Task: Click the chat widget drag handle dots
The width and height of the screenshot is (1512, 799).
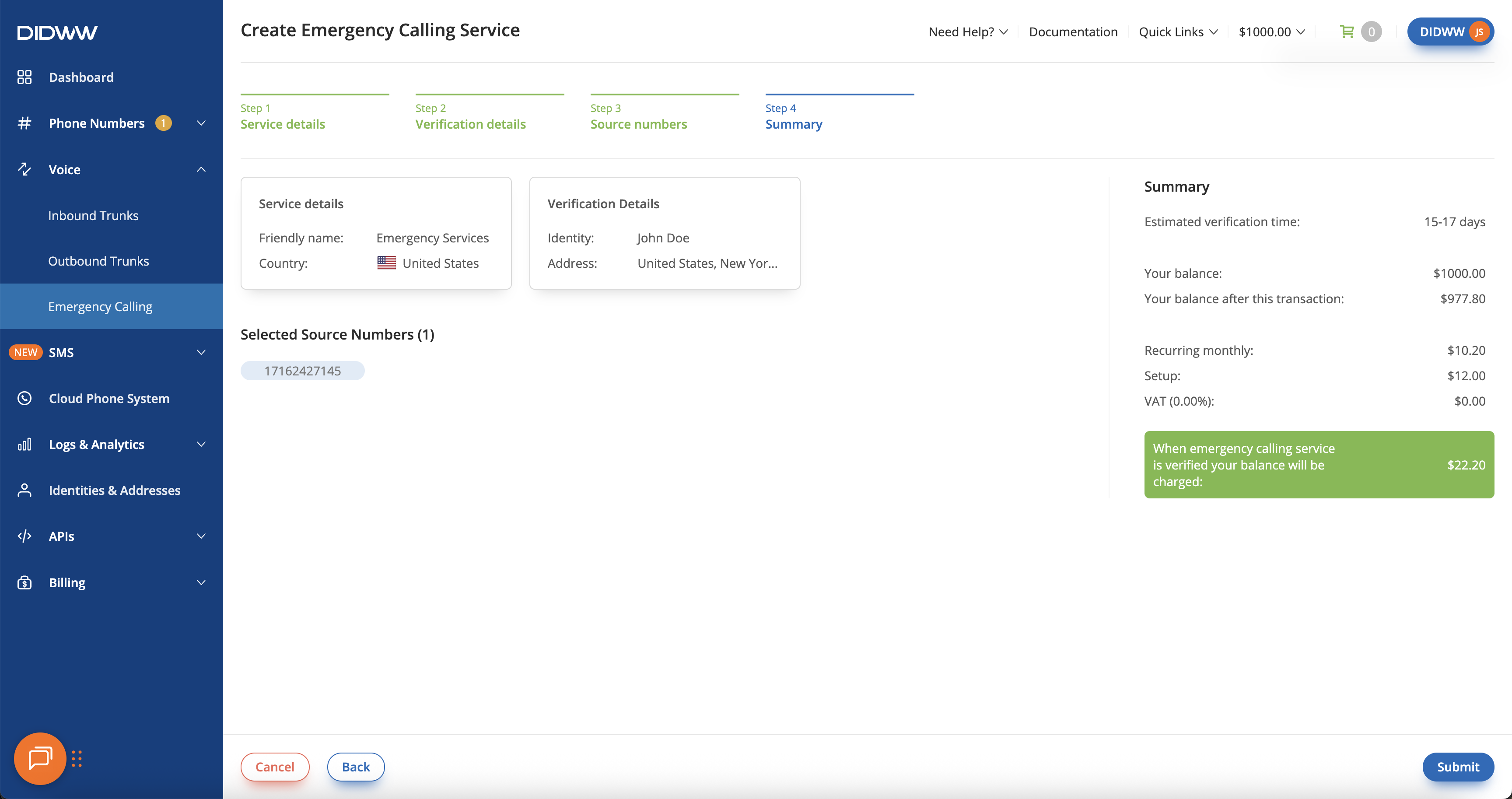Action: click(77, 758)
